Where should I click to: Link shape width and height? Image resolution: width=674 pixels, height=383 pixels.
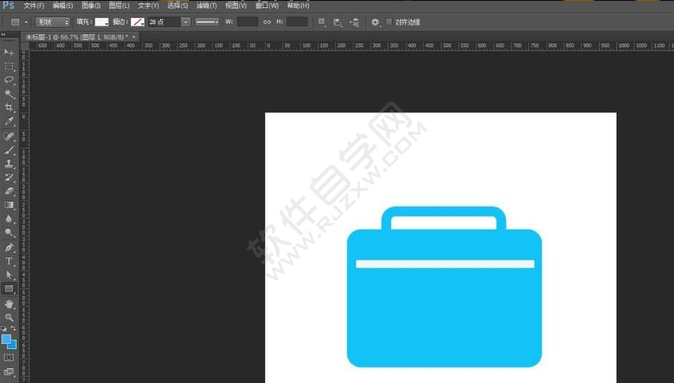pyautogui.click(x=267, y=22)
